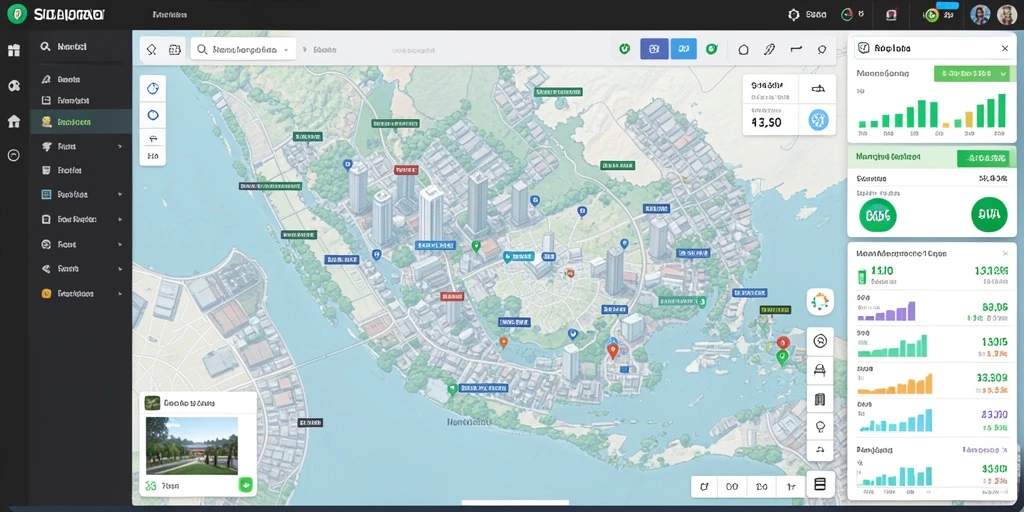Select the highlighted green item in sidebar menu
Screen dimensions: 1024x512
81,122
